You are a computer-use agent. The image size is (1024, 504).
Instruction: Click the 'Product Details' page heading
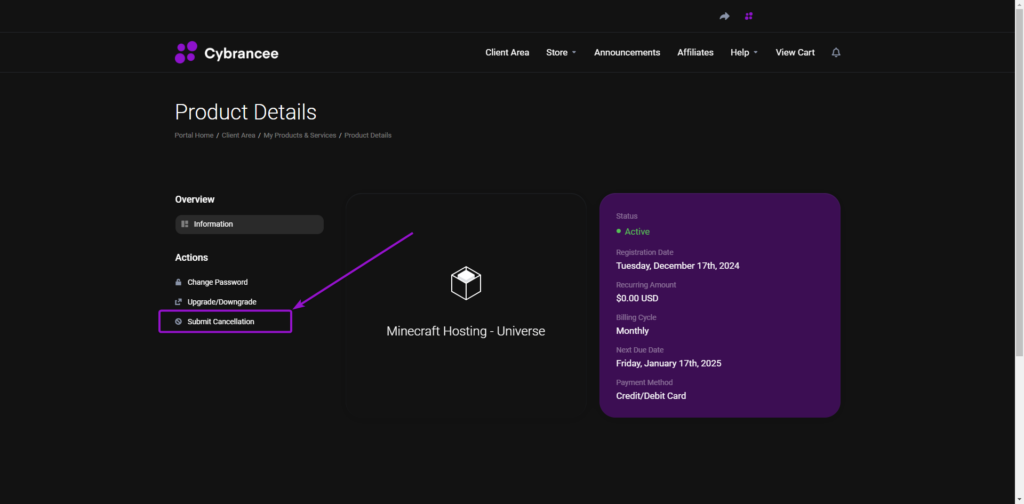[246, 112]
